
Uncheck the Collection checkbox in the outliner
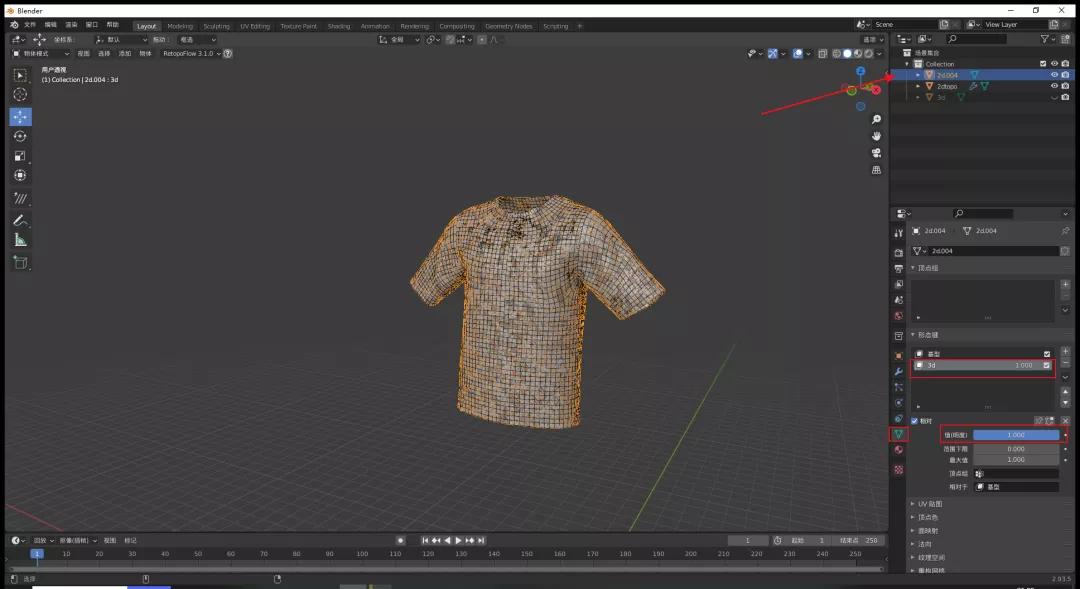(1042, 63)
